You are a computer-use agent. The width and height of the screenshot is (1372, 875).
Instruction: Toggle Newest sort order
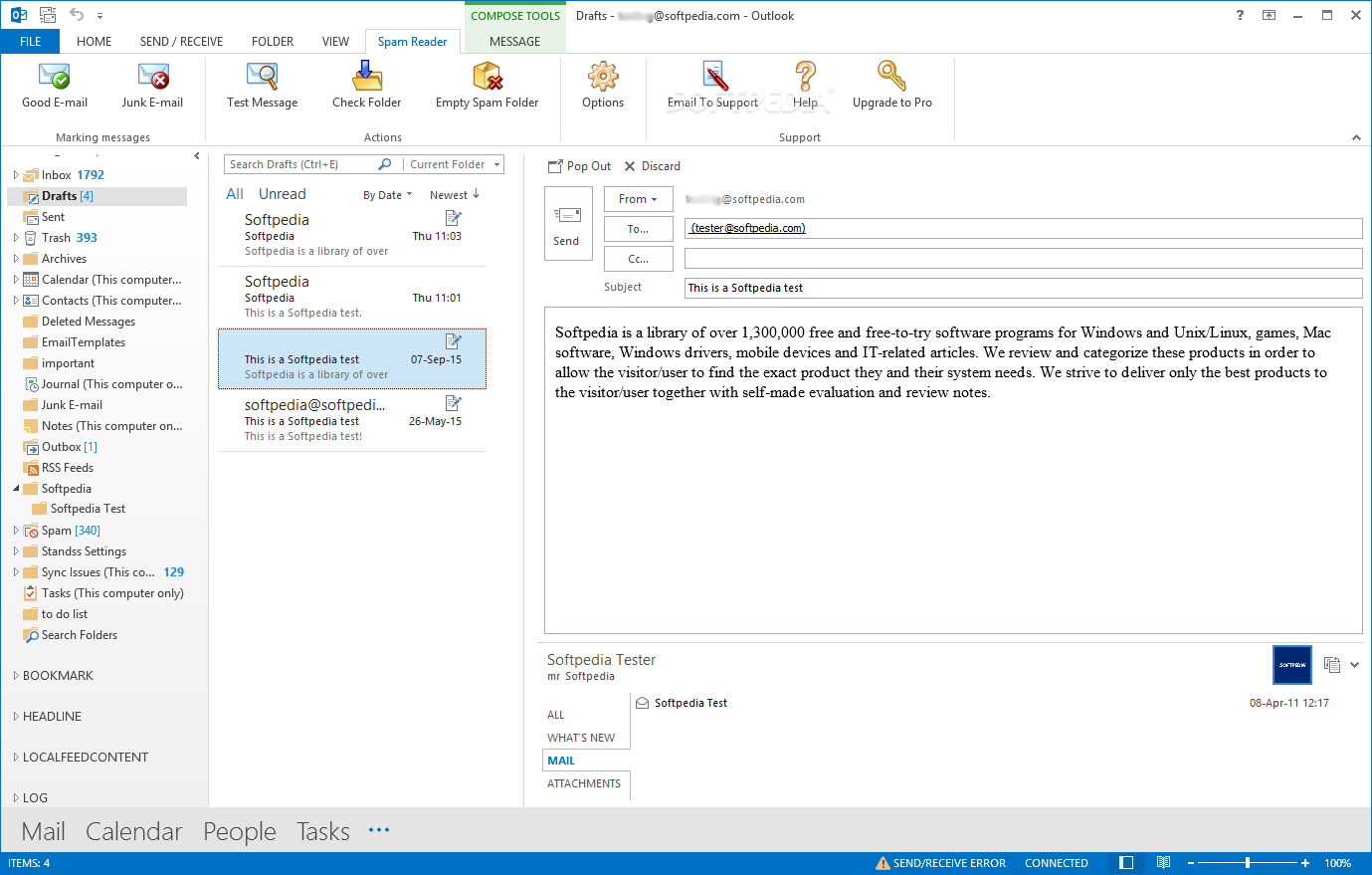pyautogui.click(x=455, y=195)
